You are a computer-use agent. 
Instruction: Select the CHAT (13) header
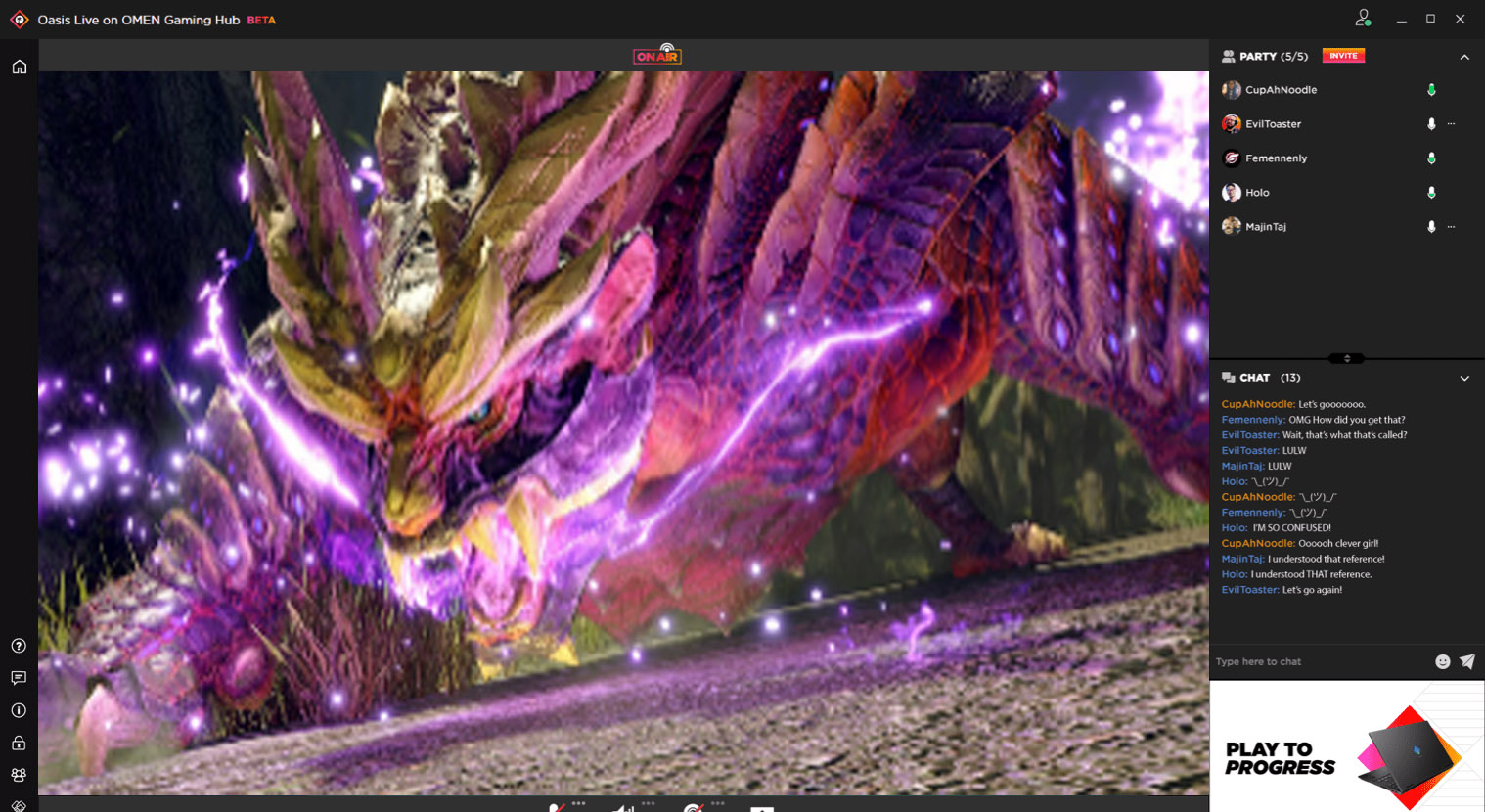pos(1270,378)
